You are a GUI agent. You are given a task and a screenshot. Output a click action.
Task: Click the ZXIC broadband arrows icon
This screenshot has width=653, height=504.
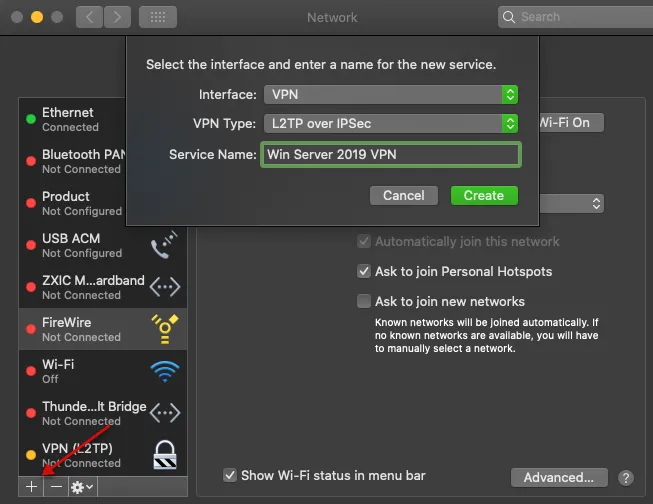(165, 287)
